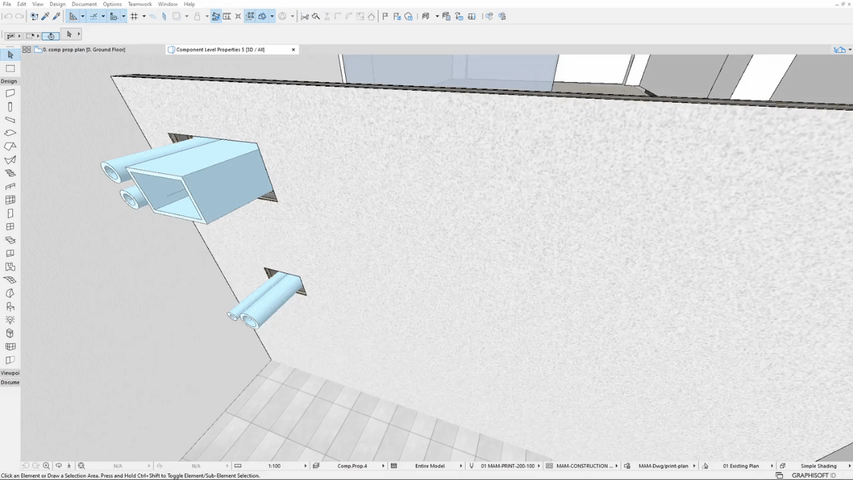This screenshot has width=853, height=480.
Task: Click the Pick Up Parameters eyedropper icon
Action: [46, 17]
